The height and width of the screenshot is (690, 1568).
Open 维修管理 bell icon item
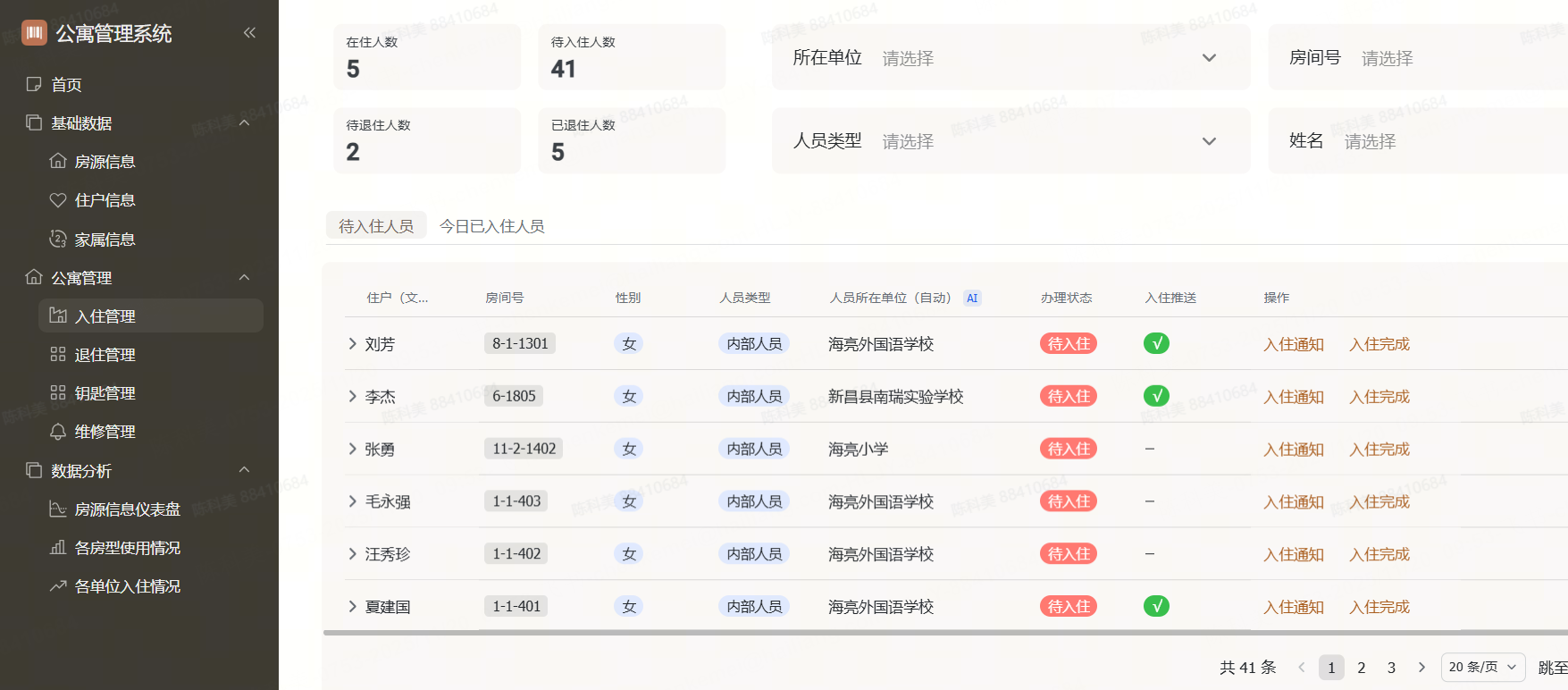[x=105, y=432]
